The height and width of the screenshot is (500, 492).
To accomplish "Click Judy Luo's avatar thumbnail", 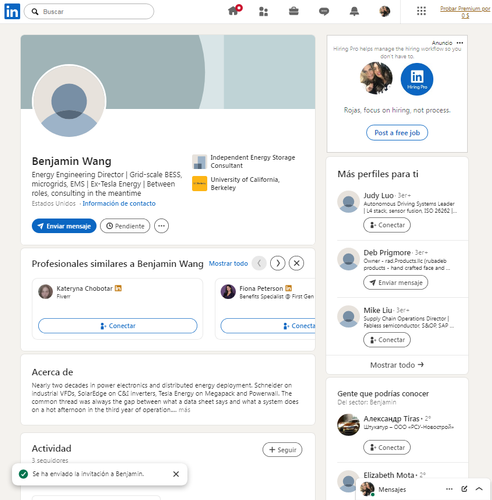I will tap(348, 202).
